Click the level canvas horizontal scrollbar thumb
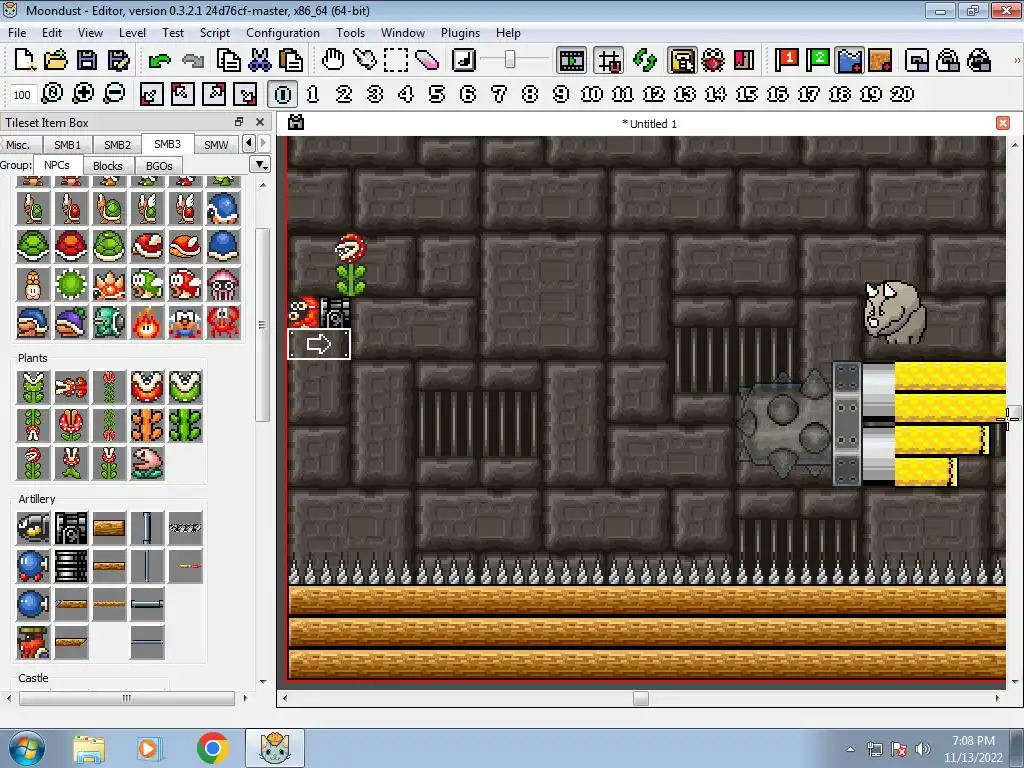Viewport: 1024px width, 768px height. pos(641,698)
